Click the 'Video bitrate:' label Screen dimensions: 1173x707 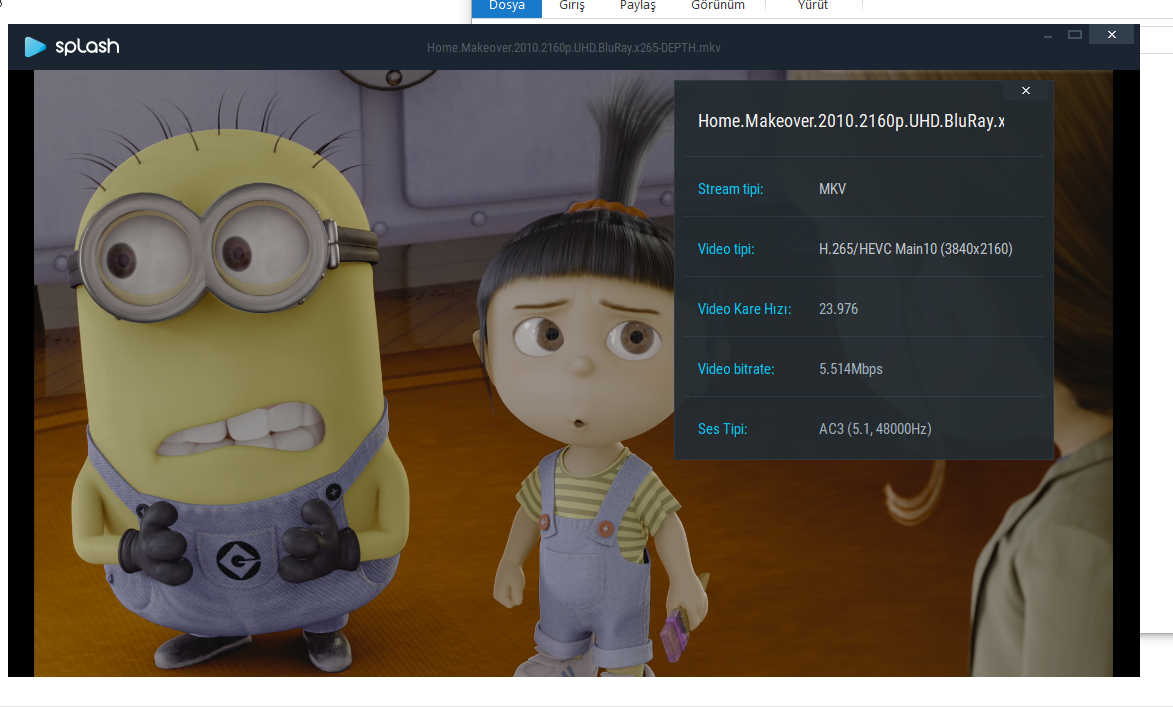736,369
